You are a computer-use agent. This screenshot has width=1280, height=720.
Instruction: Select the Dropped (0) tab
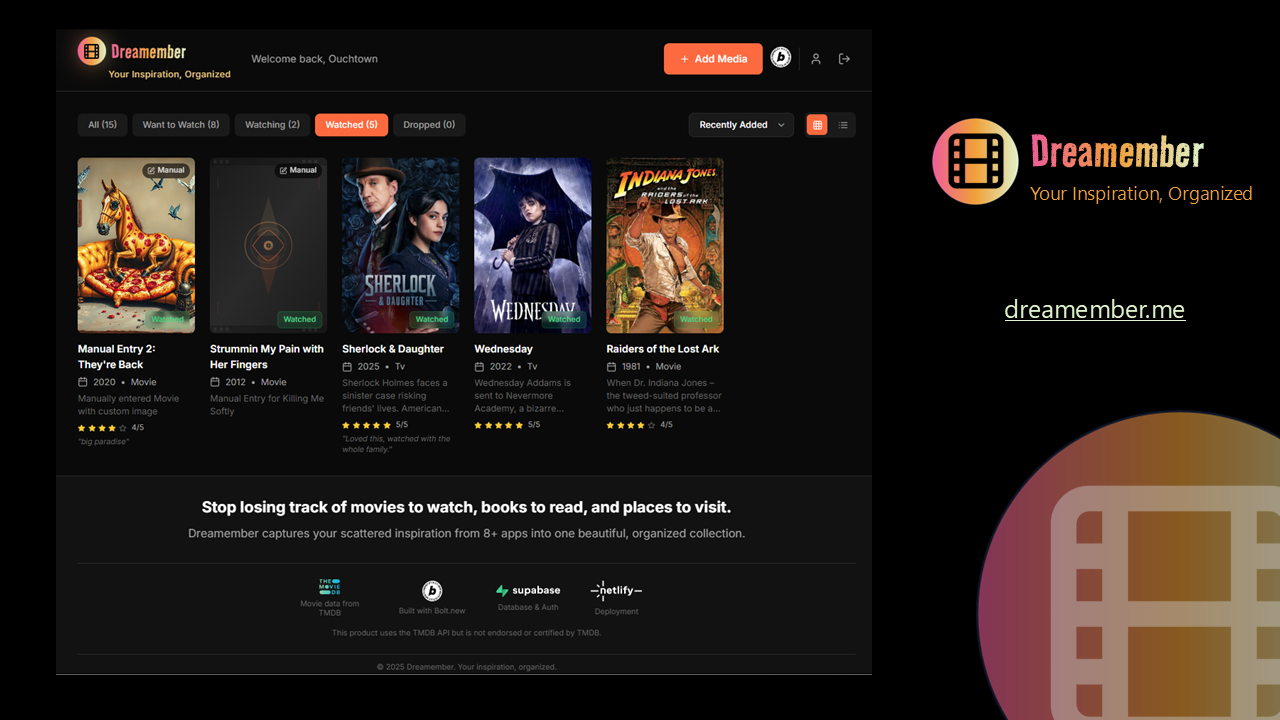pos(429,125)
